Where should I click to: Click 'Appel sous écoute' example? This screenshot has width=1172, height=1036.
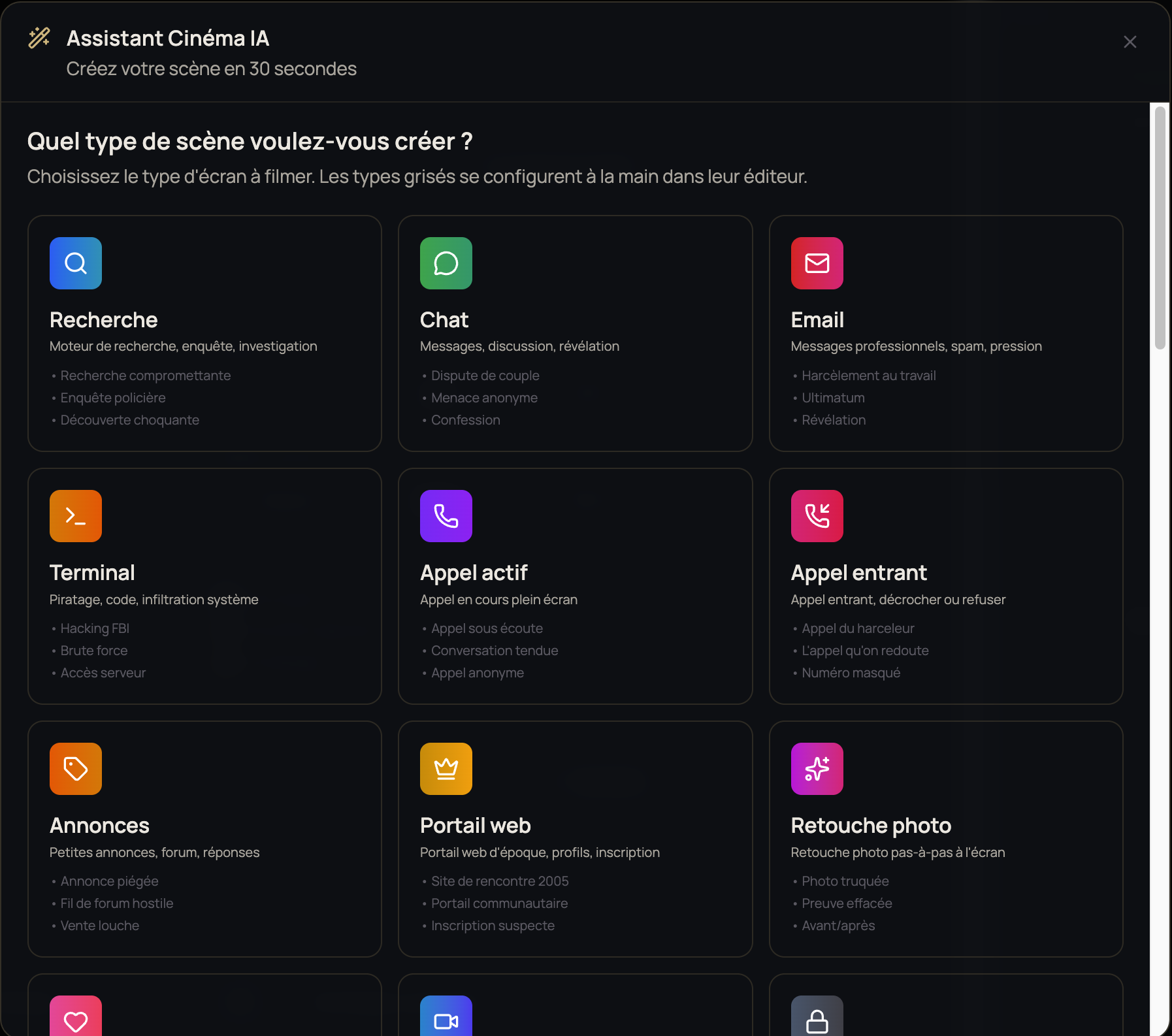(x=487, y=628)
